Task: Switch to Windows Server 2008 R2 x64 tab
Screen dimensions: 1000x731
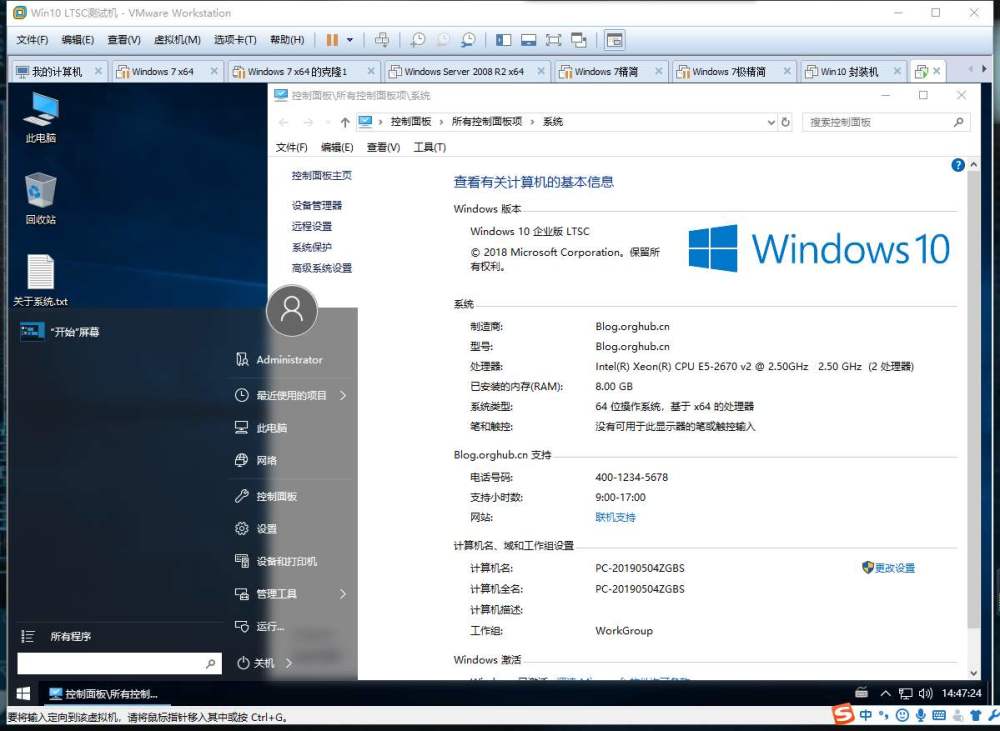Action: (x=464, y=71)
